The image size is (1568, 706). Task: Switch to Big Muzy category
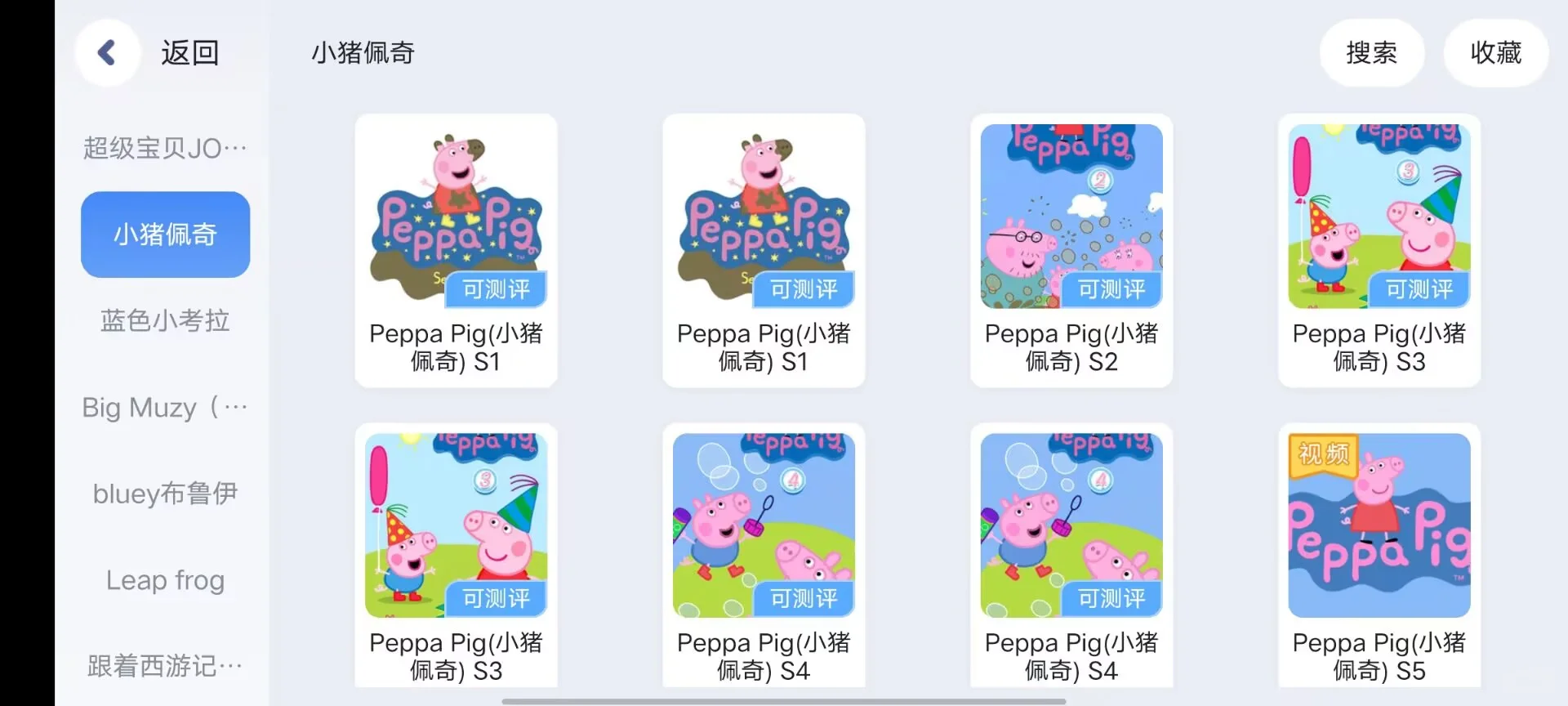tap(165, 407)
